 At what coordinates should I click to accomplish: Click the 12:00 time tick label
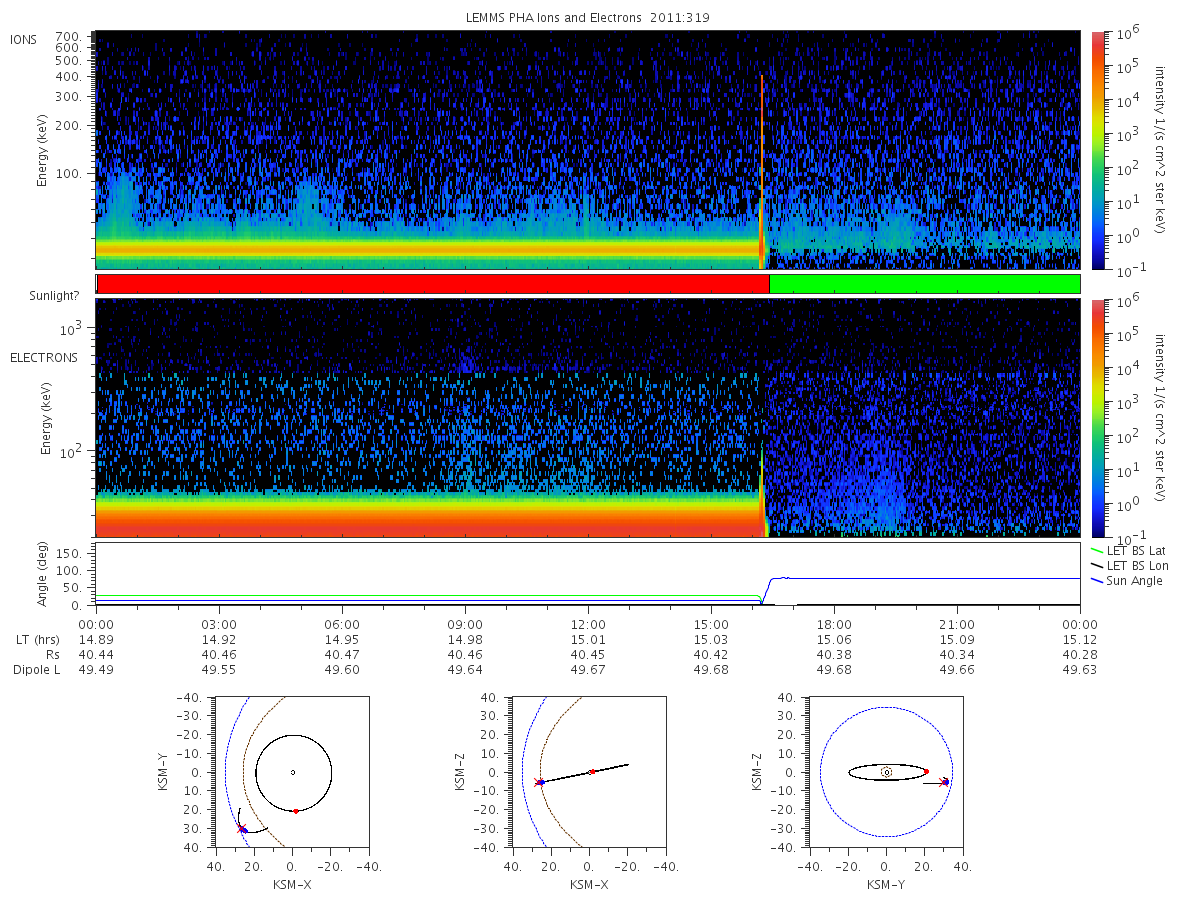[588, 624]
